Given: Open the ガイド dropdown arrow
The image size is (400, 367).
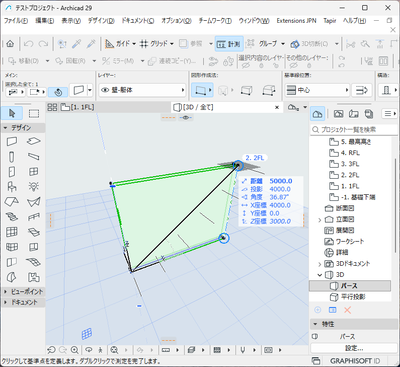Looking at the screenshot, I should (x=134, y=44).
